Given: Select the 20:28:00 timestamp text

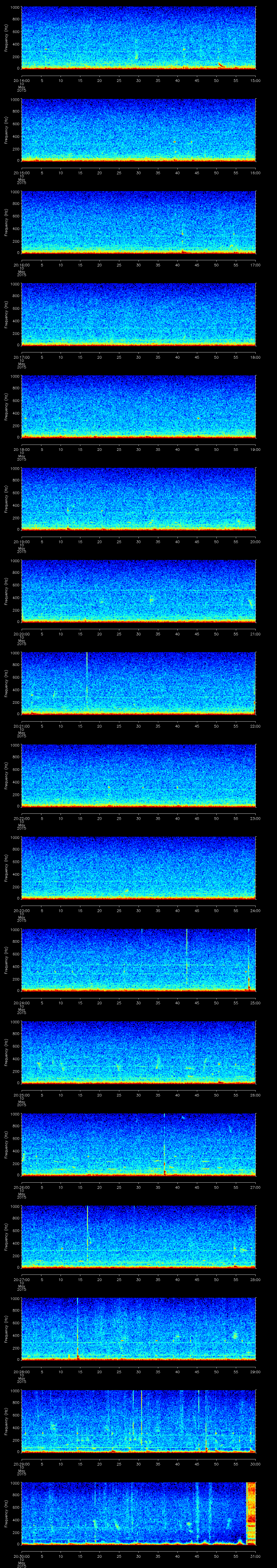Looking at the screenshot, I should click(x=21, y=1373).
